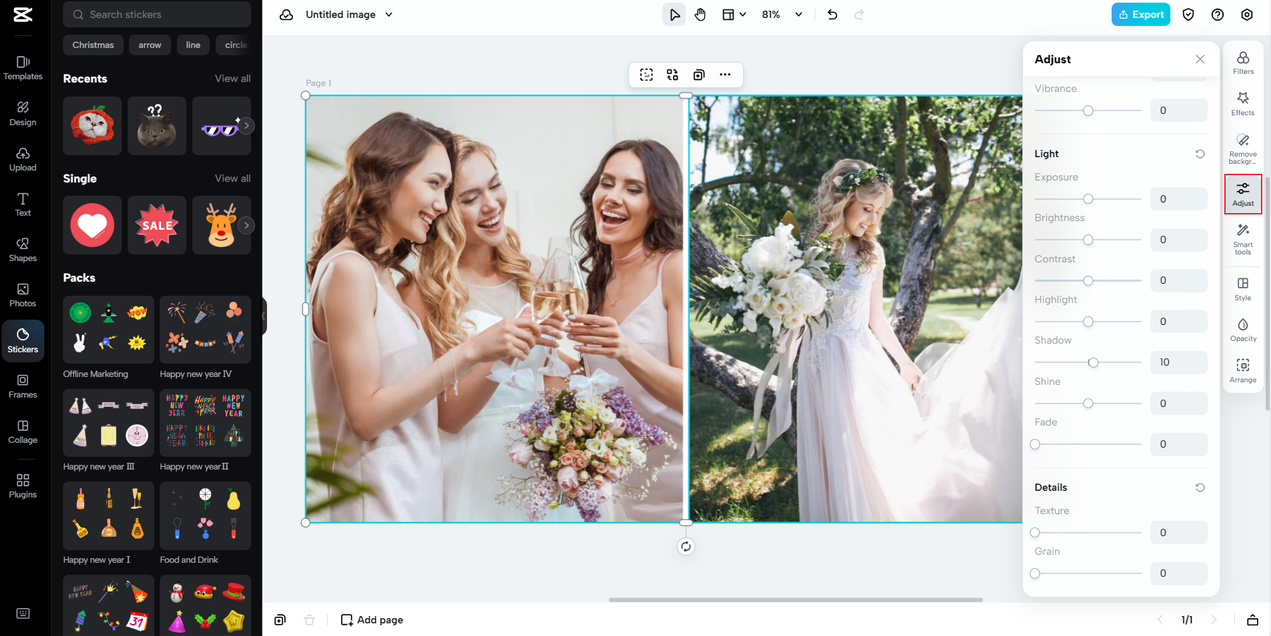The image size is (1271, 636).
Task: Select the Christmas search tag
Action: click(x=93, y=45)
